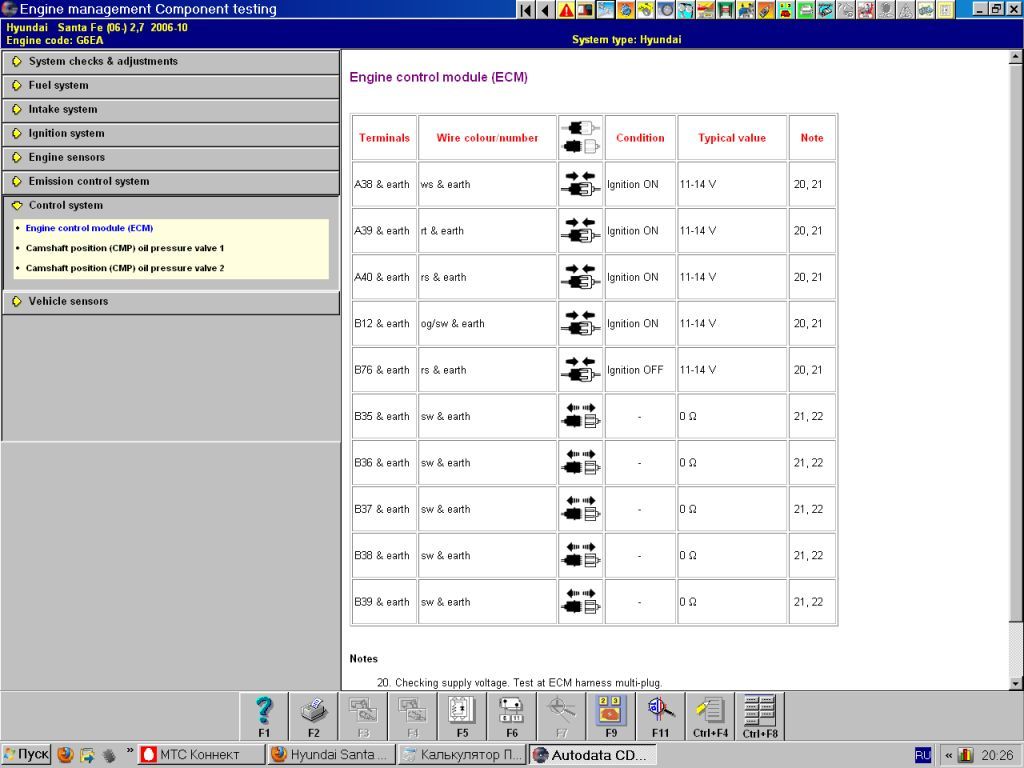Go to first page using top toolbar arrow
Viewport: 1024px width, 768px height.
526,10
